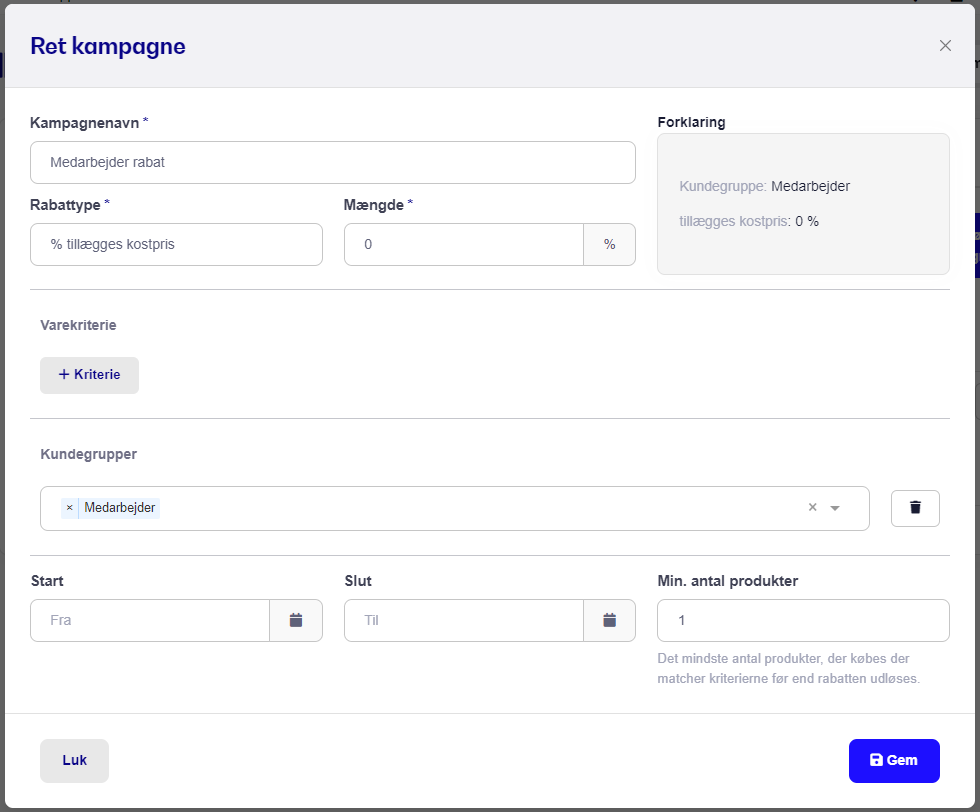Viewport: 980px width, 812px height.
Task: Save the campaign with Gem
Action: (894, 761)
